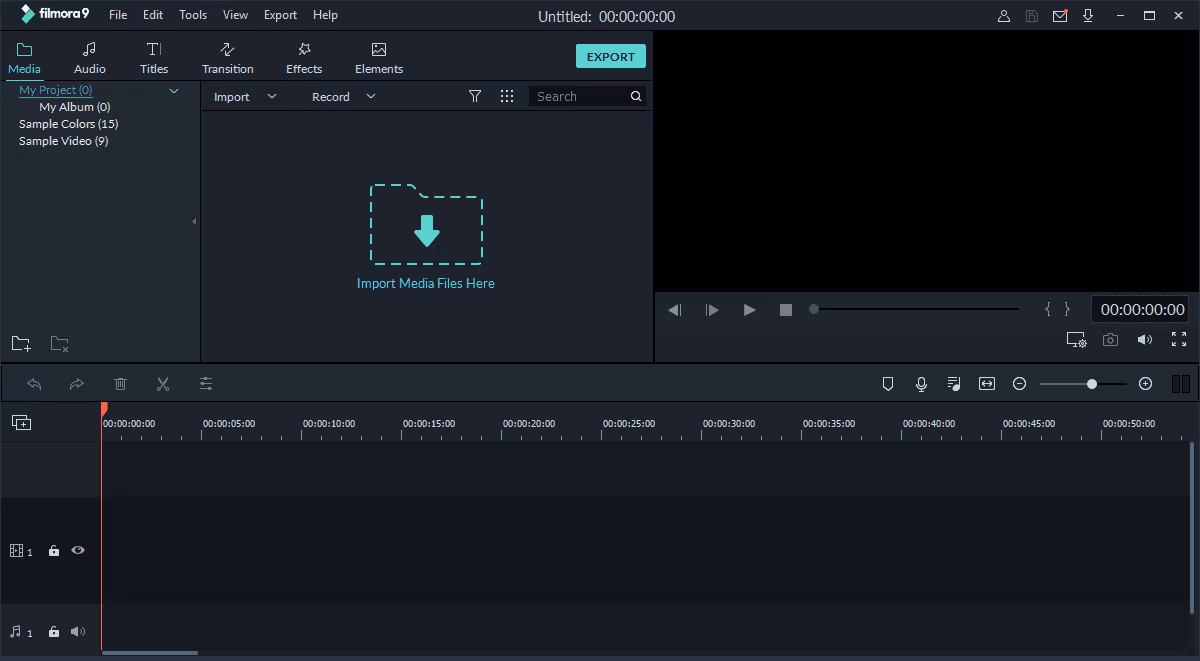This screenshot has height=661, width=1200.
Task: Open the Record dropdown
Action: point(344,97)
